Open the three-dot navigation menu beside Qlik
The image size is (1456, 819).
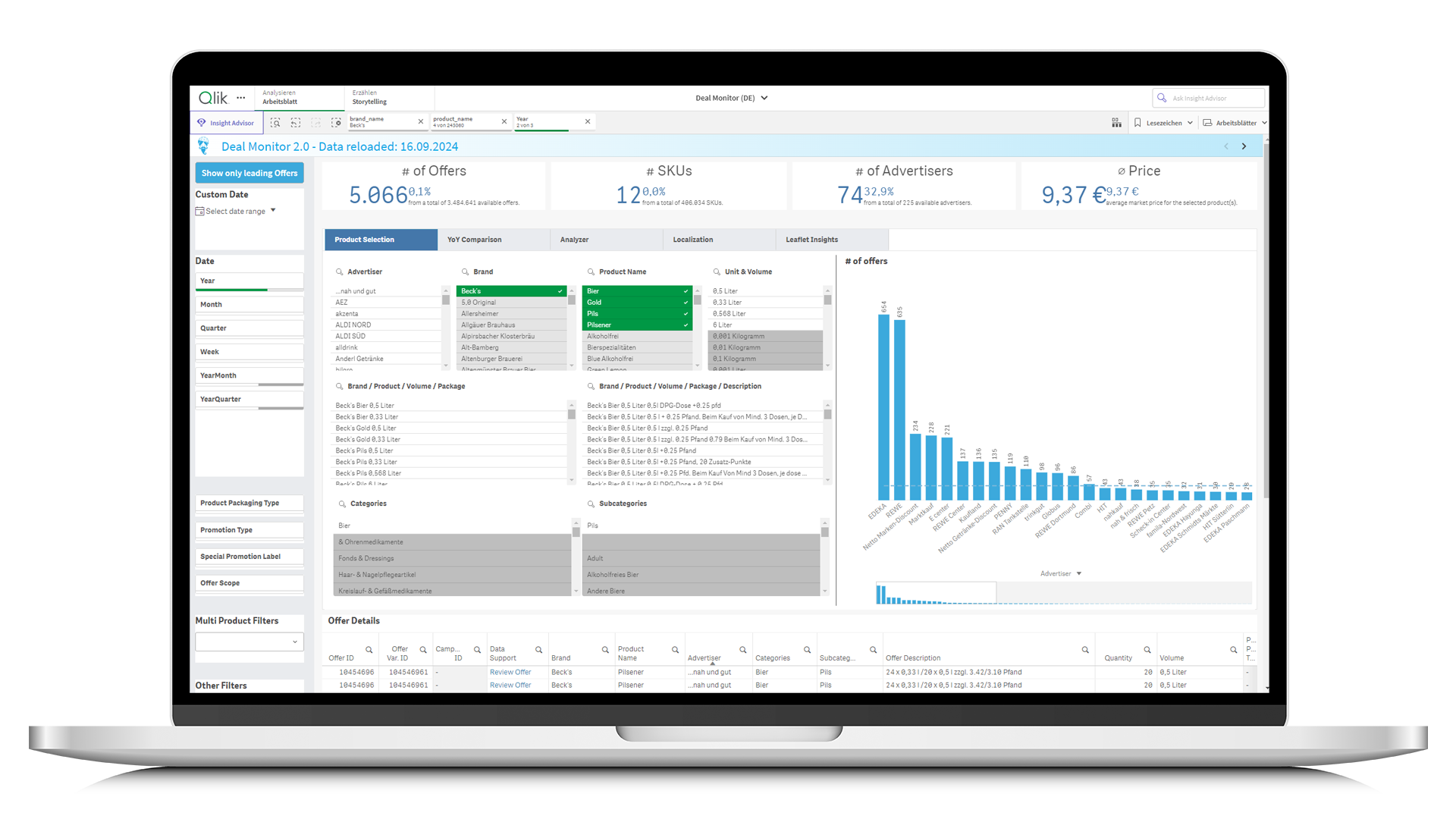241,98
